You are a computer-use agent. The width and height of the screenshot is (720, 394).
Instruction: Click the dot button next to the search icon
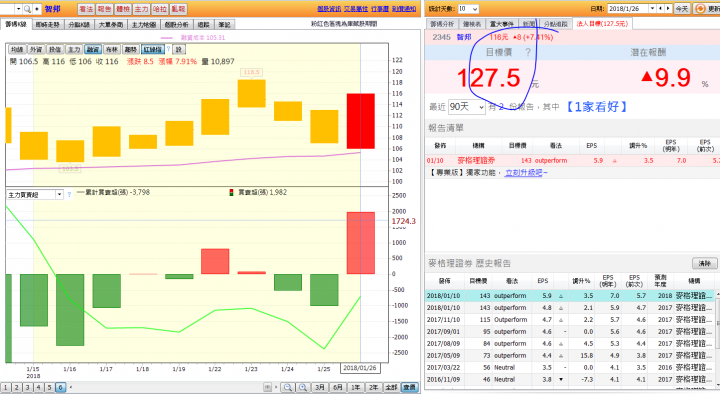point(37,9)
